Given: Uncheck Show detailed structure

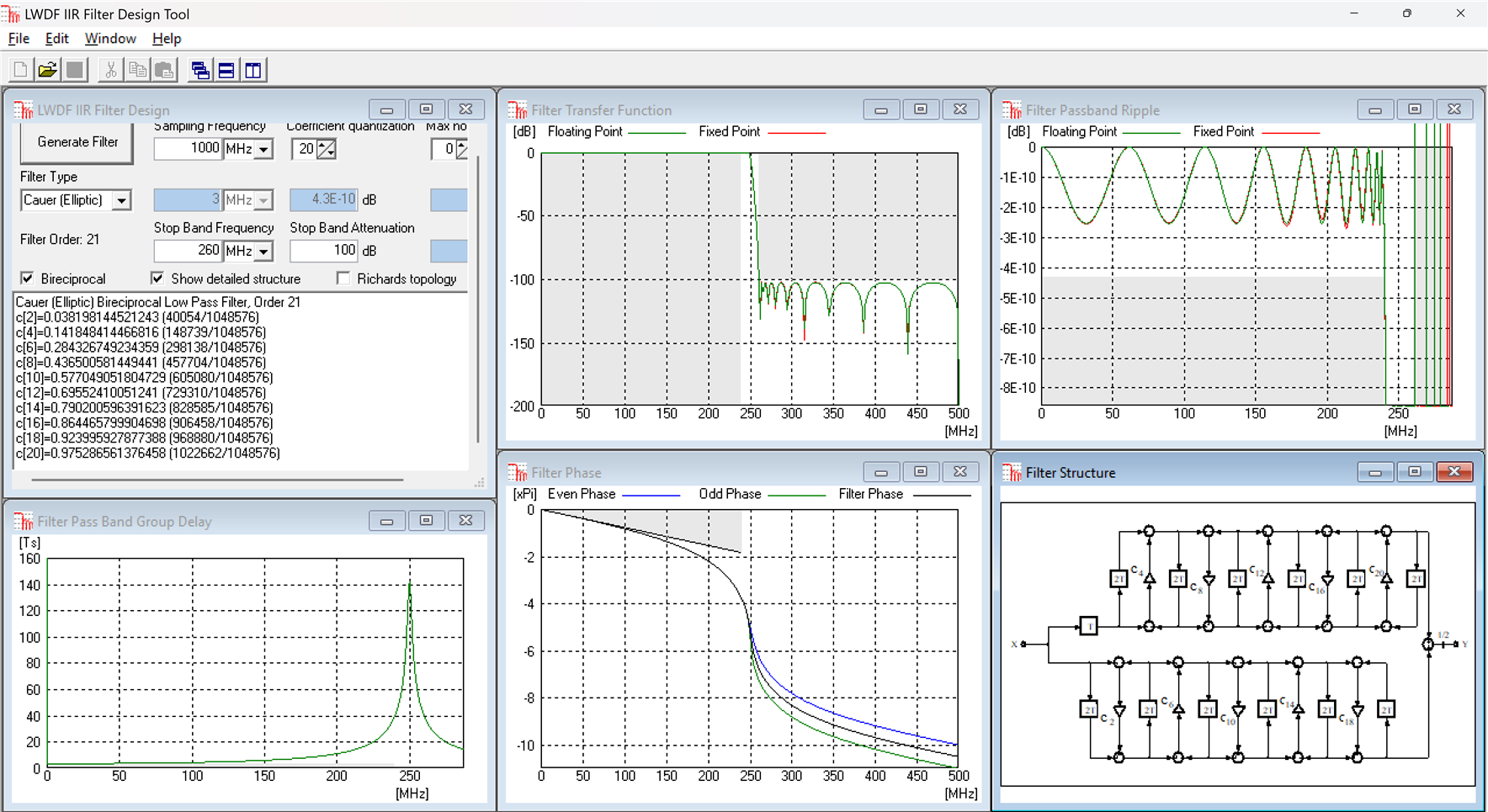Looking at the screenshot, I should (x=157, y=279).
